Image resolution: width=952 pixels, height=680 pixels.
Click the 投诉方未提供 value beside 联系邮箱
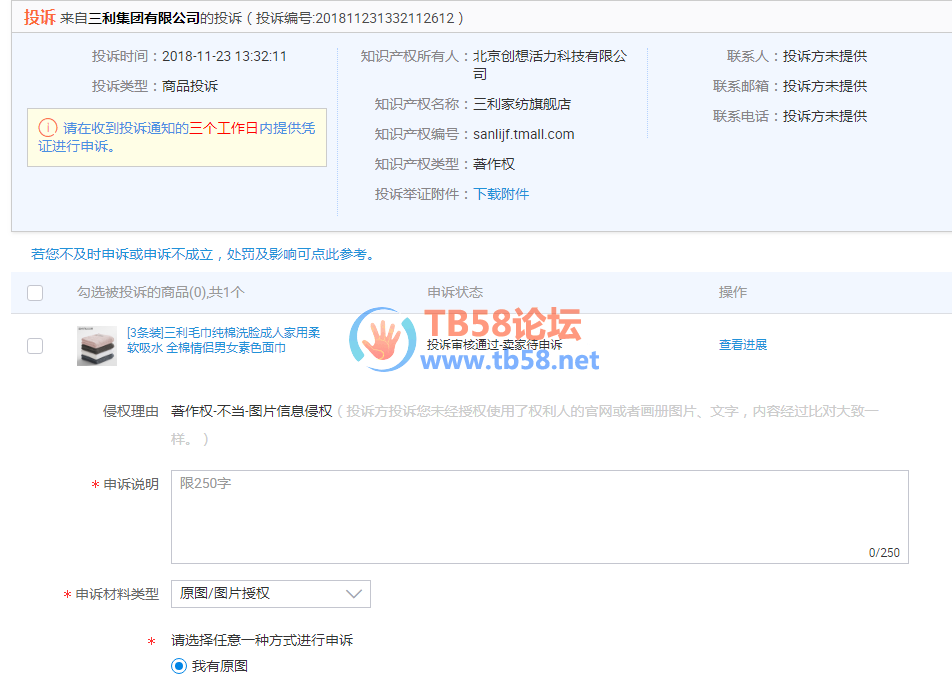point(824,86)
